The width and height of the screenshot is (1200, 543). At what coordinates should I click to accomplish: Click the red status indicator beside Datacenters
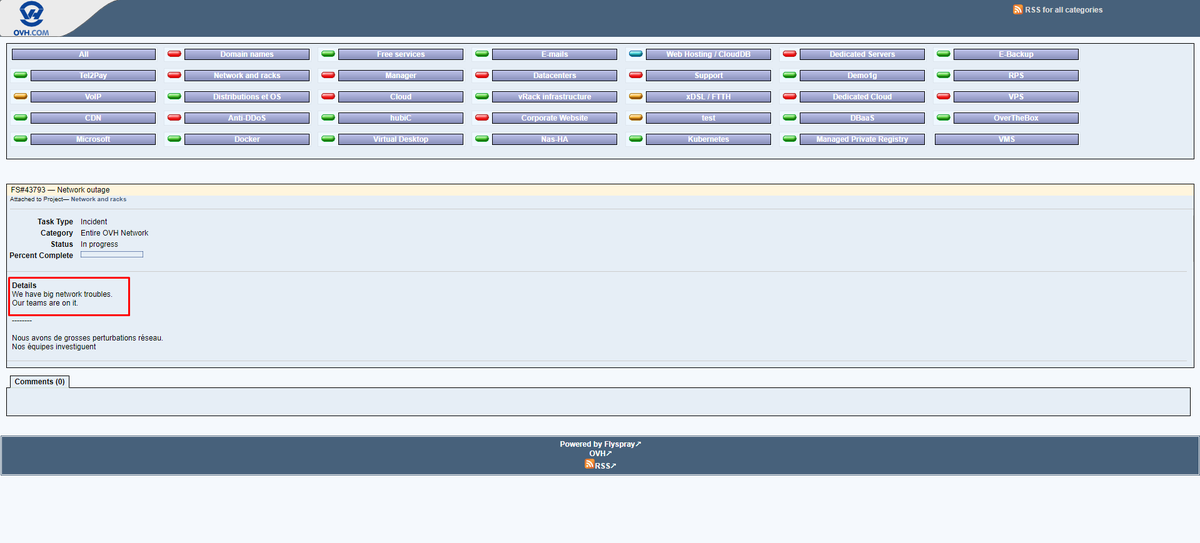point(482,75)
